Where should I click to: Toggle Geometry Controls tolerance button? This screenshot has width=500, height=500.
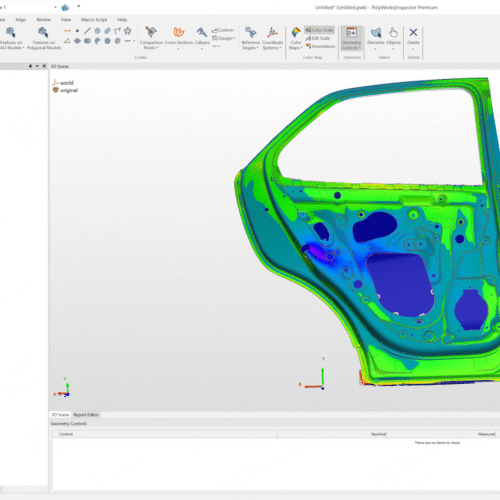[351, 39]
